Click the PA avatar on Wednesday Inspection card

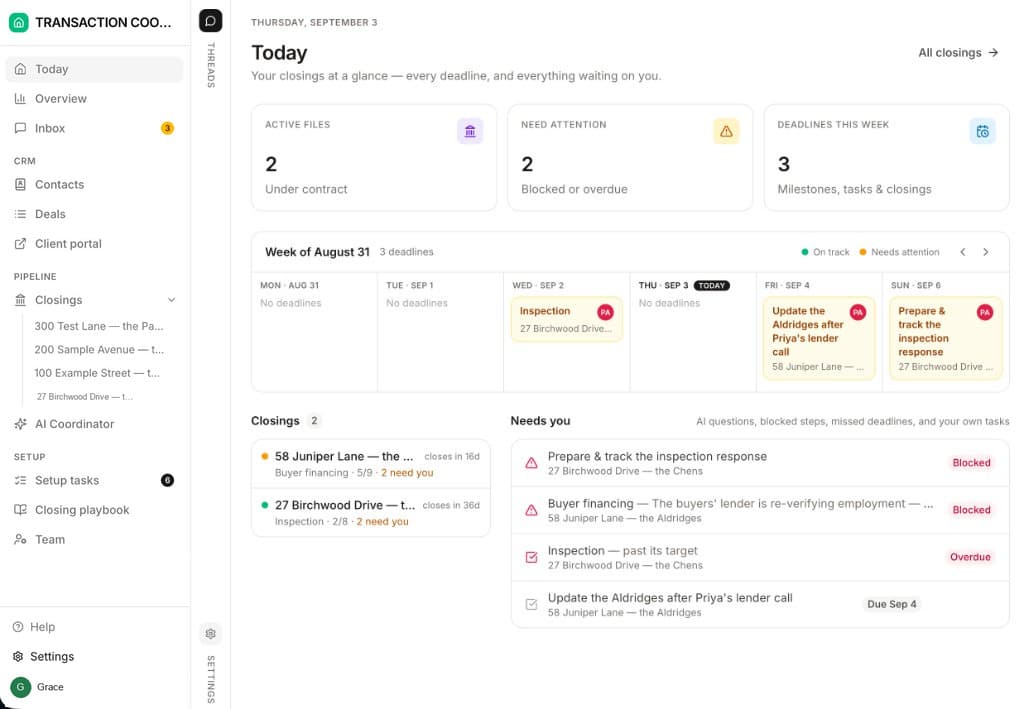605,312
